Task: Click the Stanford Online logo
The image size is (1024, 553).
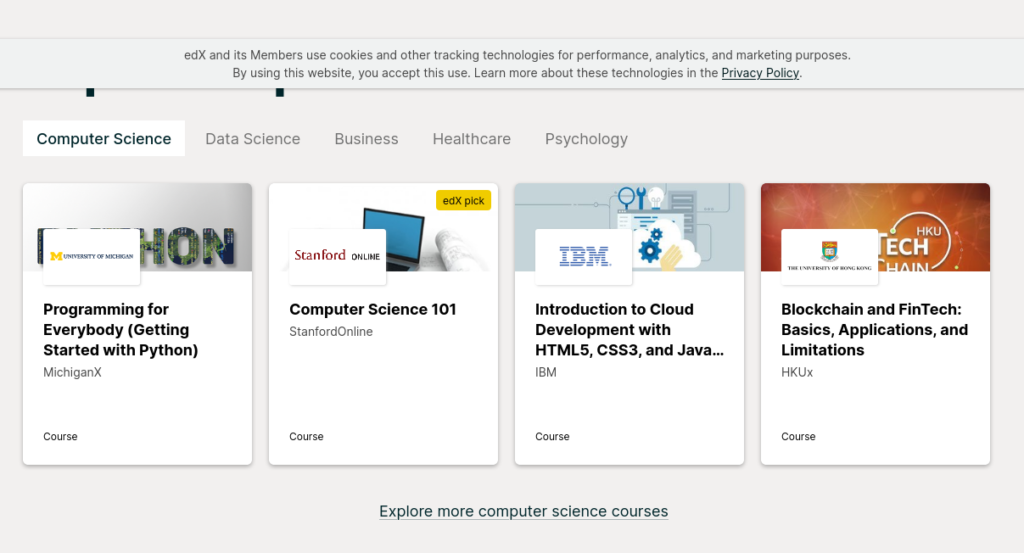Action: pyautogui.click(x=338, y=257)
